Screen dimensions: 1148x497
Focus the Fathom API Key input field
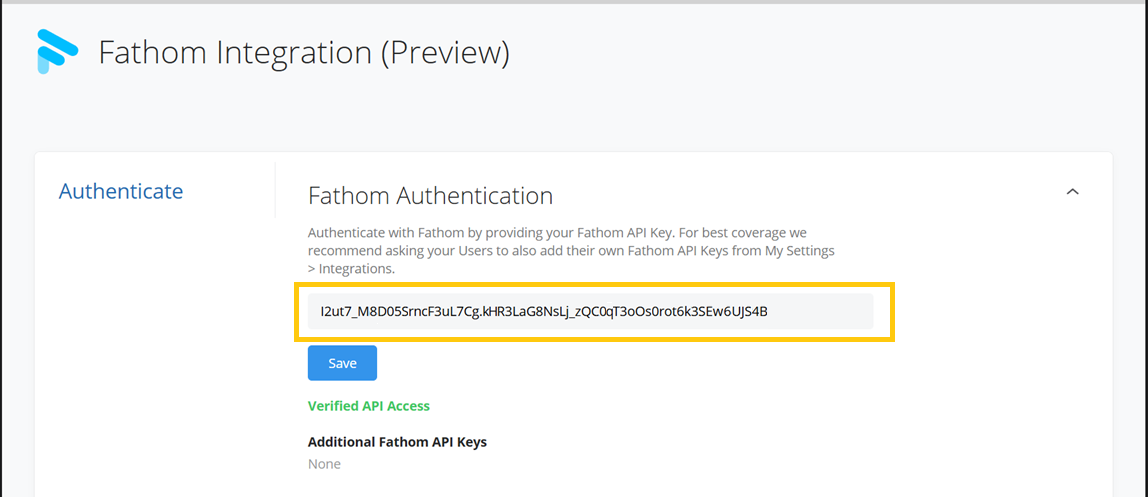coord(590,311)
